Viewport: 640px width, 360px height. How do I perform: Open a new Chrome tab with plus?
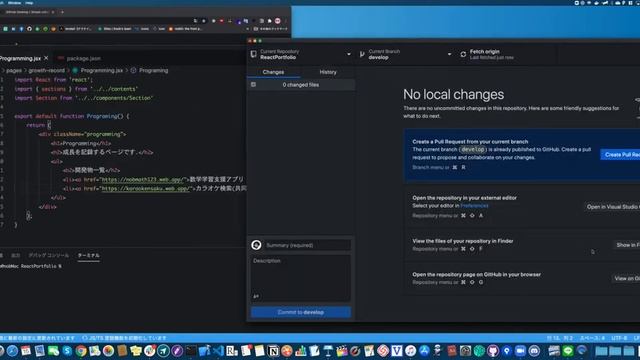point(62,12)
